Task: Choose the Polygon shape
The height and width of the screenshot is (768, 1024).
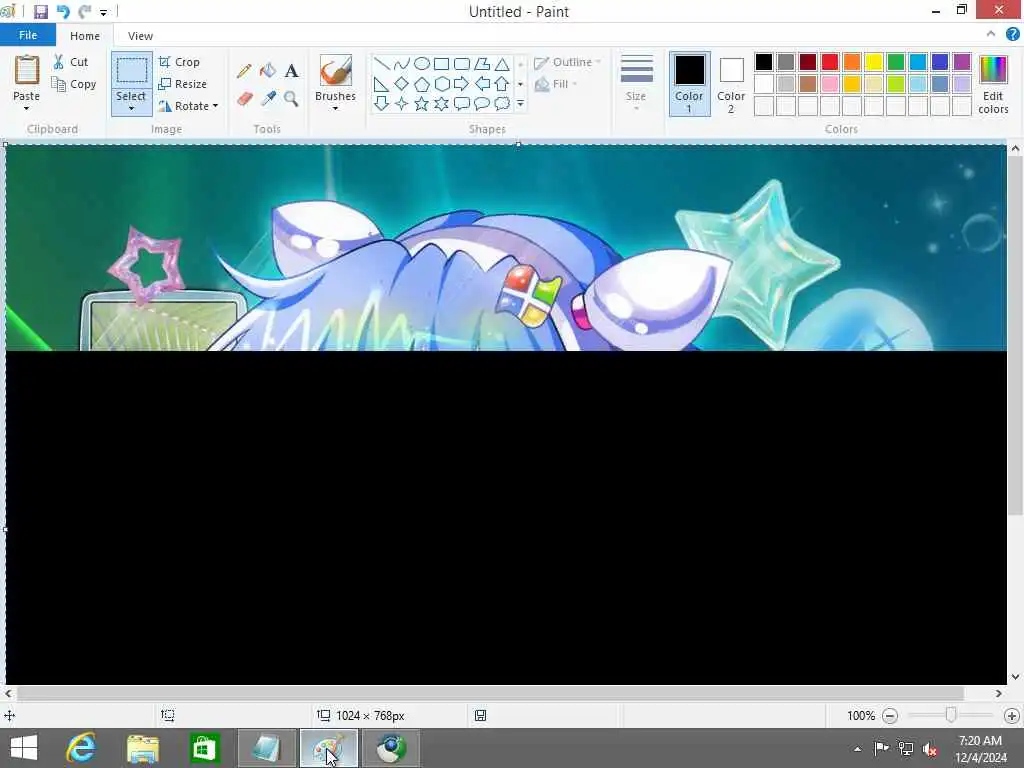Action: pos(482,63)
